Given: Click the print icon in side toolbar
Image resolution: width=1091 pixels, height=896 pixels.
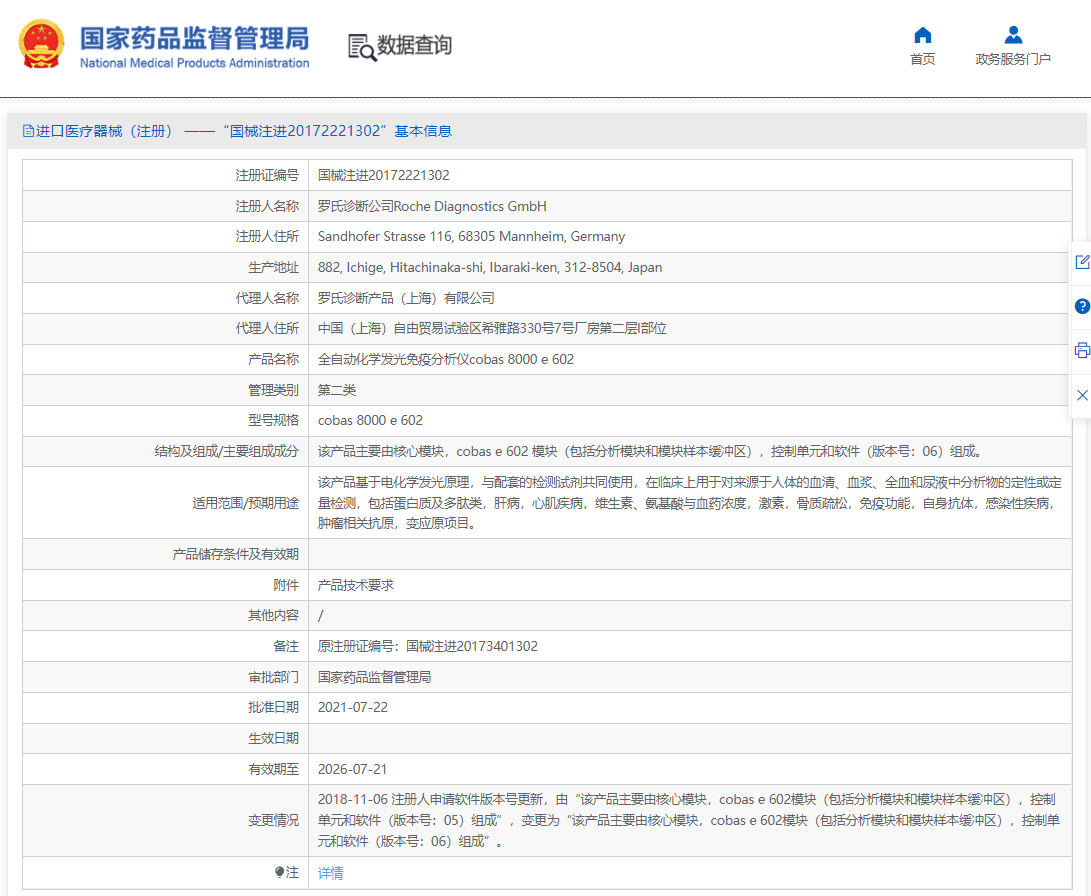Looking at the screenshot, I should coord(1082,350).
